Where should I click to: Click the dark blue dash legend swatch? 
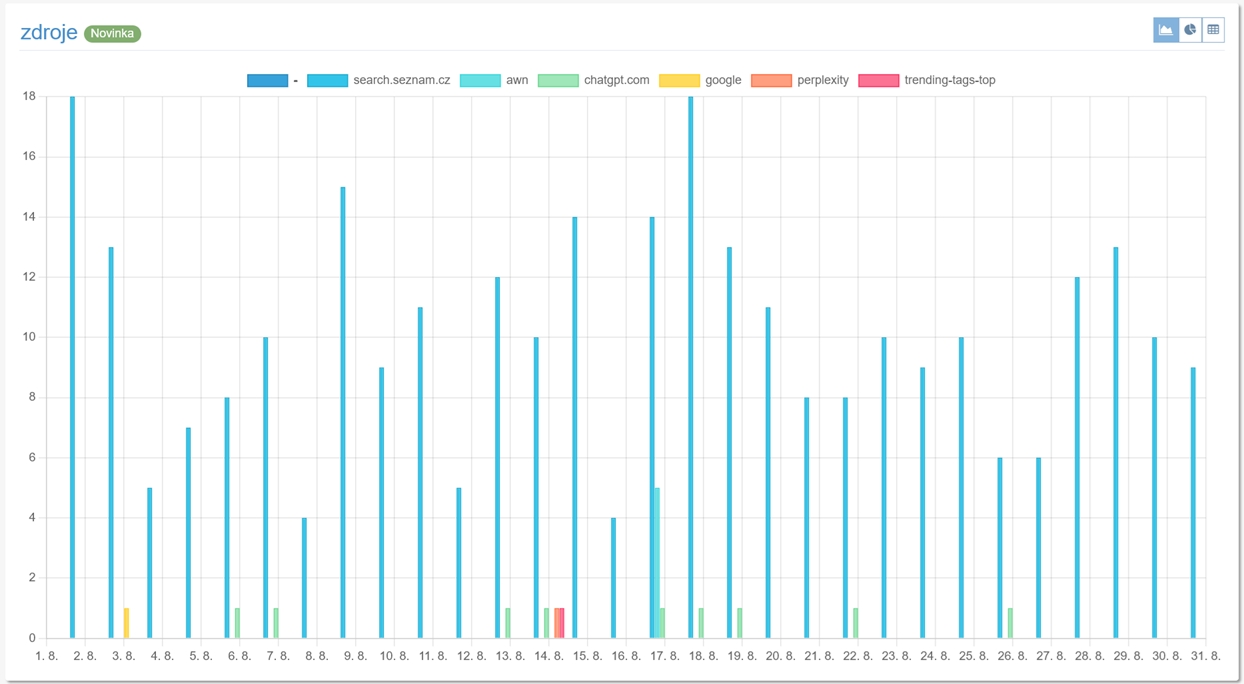coord(267,80)
